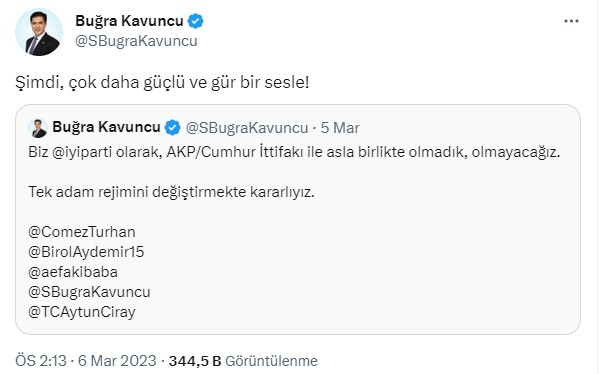
Task: Open the author name in the quoted tweet
Action: [x=106, y=127]
